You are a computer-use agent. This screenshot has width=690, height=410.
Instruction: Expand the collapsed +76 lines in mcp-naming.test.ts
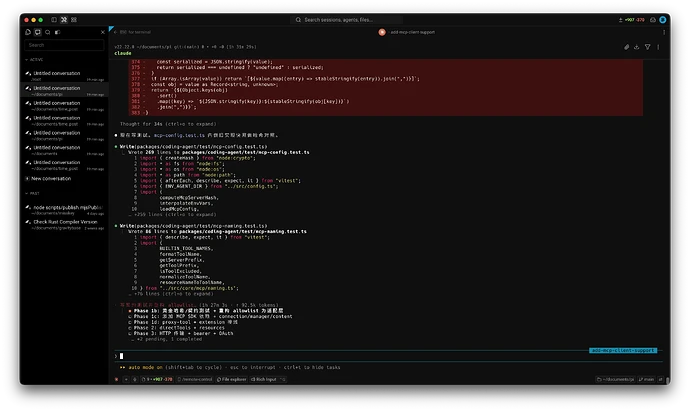(171, 294)
